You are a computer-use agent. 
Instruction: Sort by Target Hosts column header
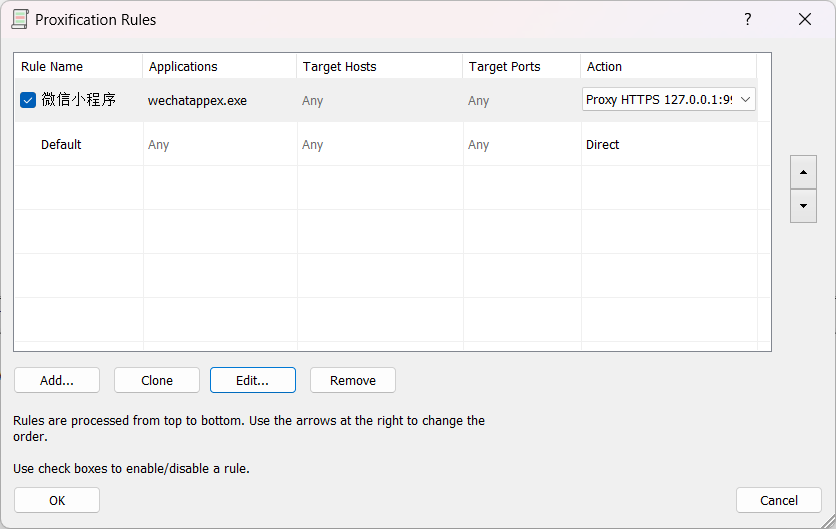coord(339,67)
